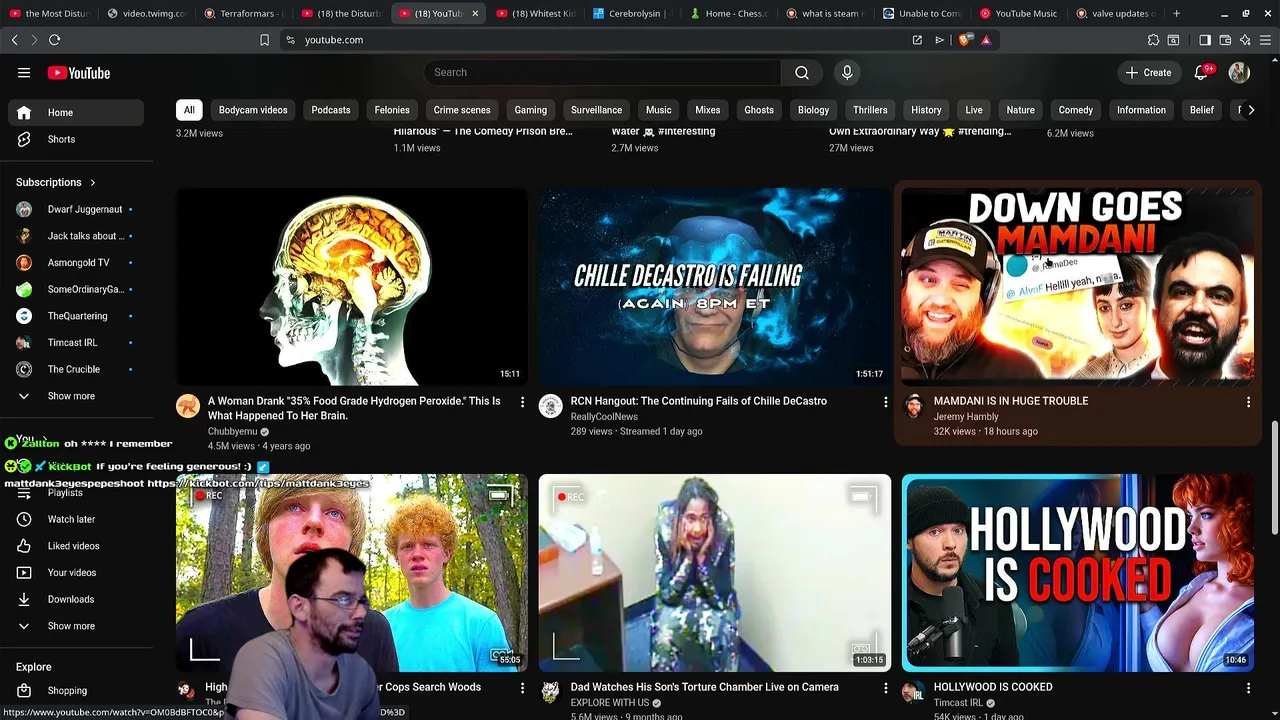Select the All filter chip
The image size is (1280, 720).
tap(189, 110)
